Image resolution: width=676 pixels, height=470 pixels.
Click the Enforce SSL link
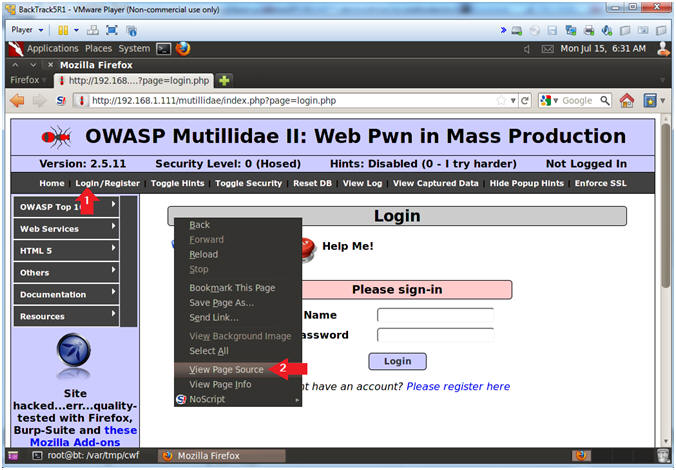tap(601, 183)
